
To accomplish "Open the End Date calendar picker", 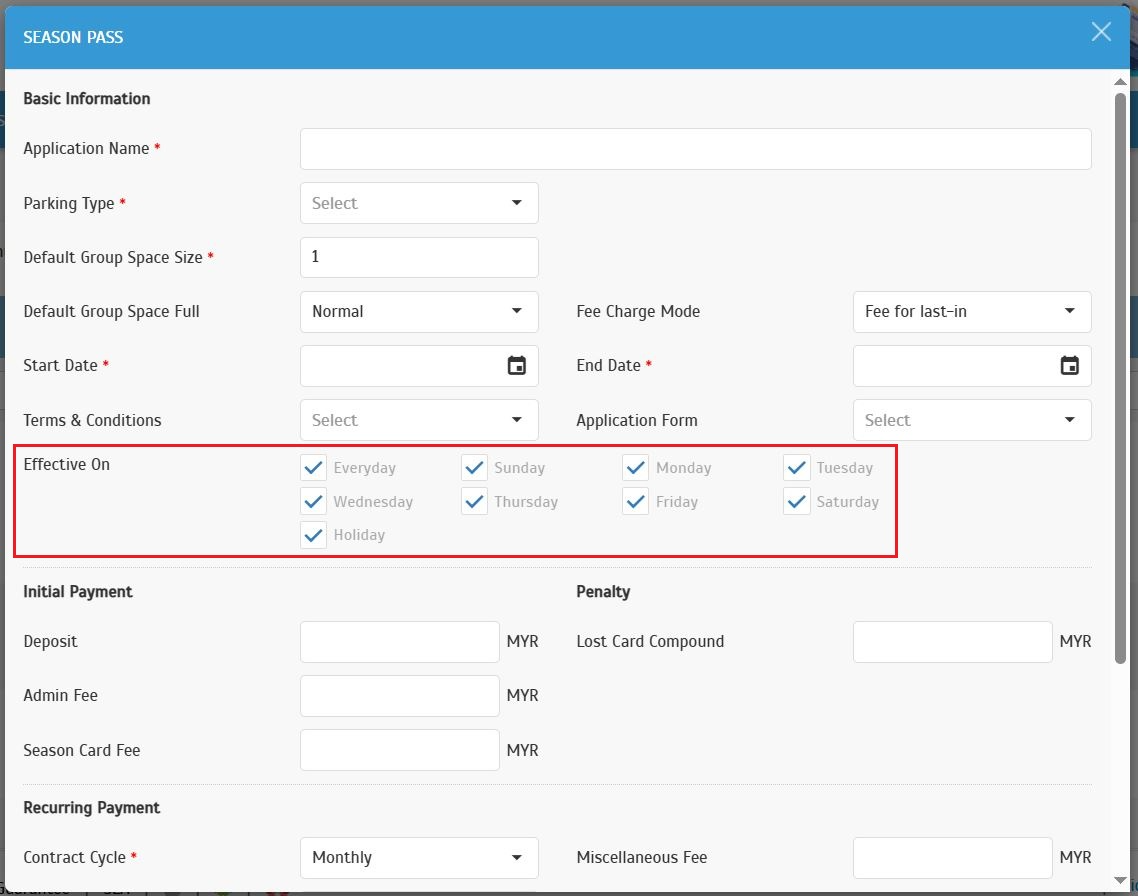I will pos(1069,366).
